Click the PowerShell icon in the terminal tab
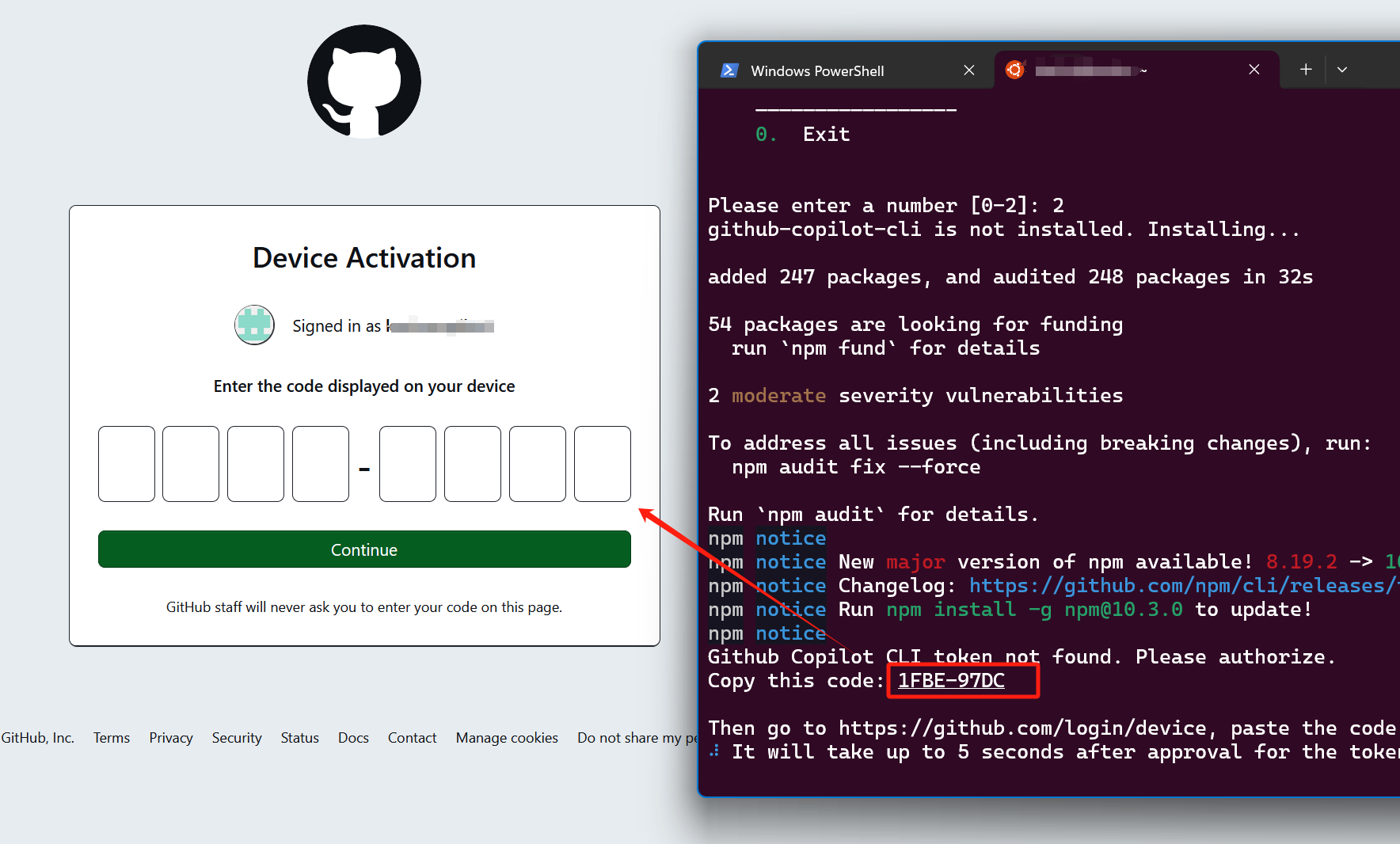This screenshot has width=1400, height=844. coord(729,70)
